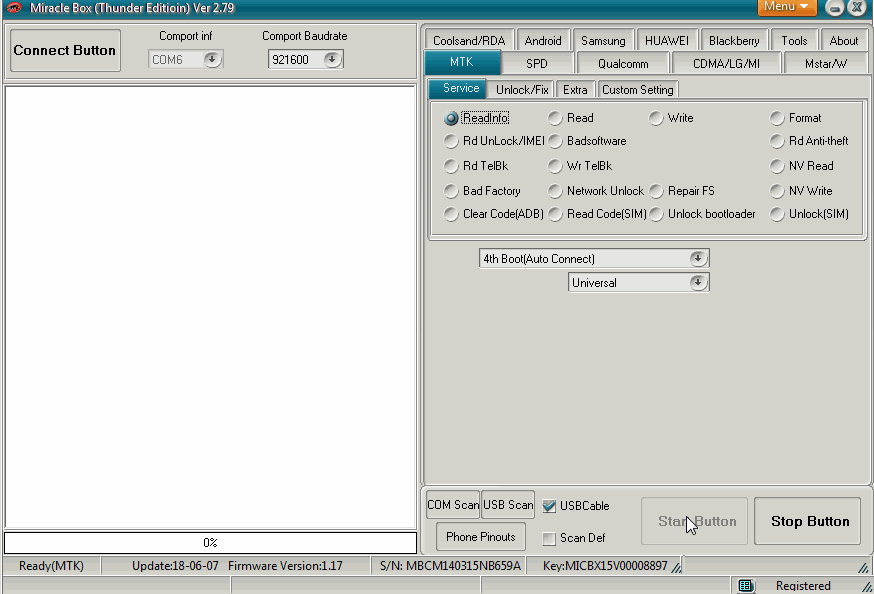Expand the Comport Baudrate 921600 dropdown
The height and width of the screenshot is (594, 874).
[332, 59]
